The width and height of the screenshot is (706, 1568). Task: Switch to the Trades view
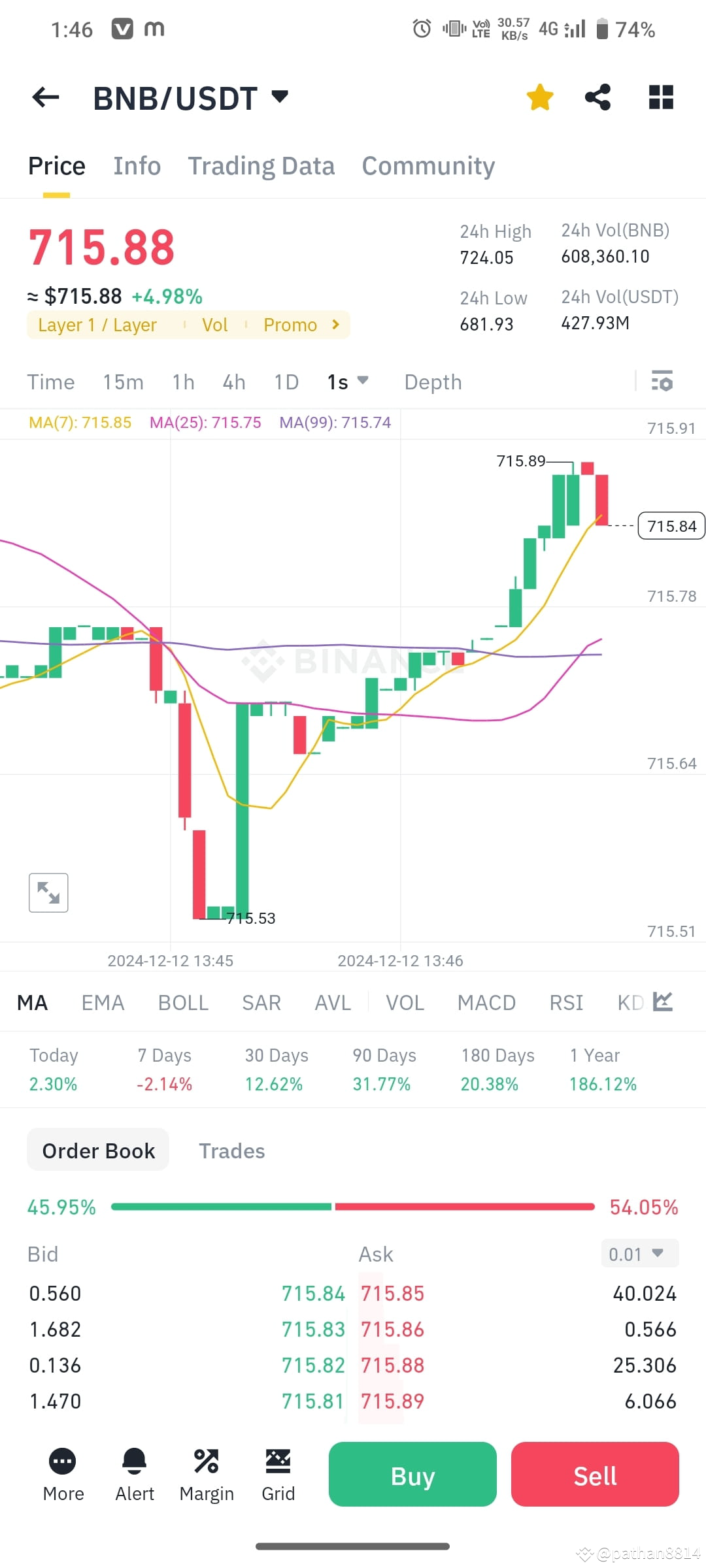231,1151
